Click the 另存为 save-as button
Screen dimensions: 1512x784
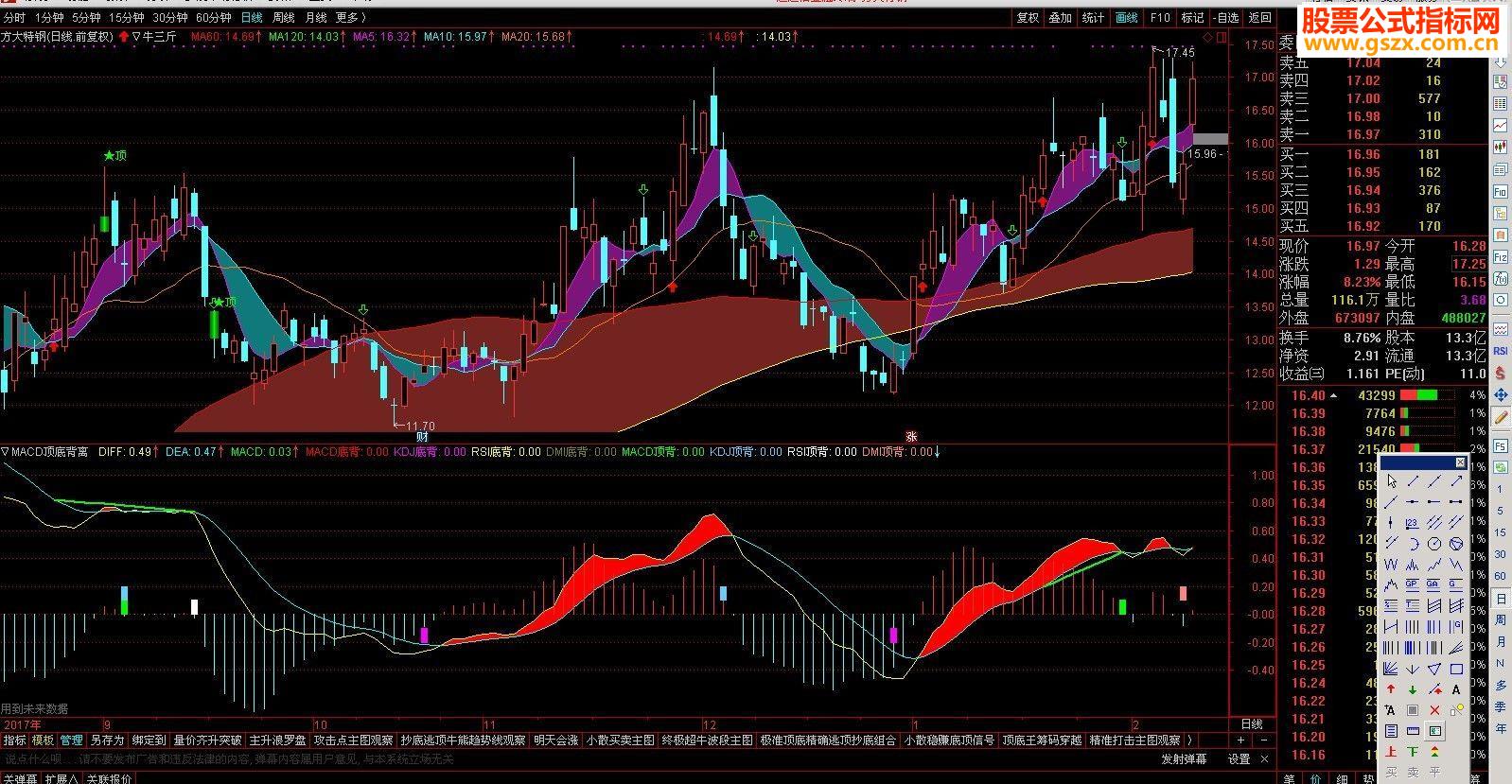pyautogui.click(x=107, y=740)
